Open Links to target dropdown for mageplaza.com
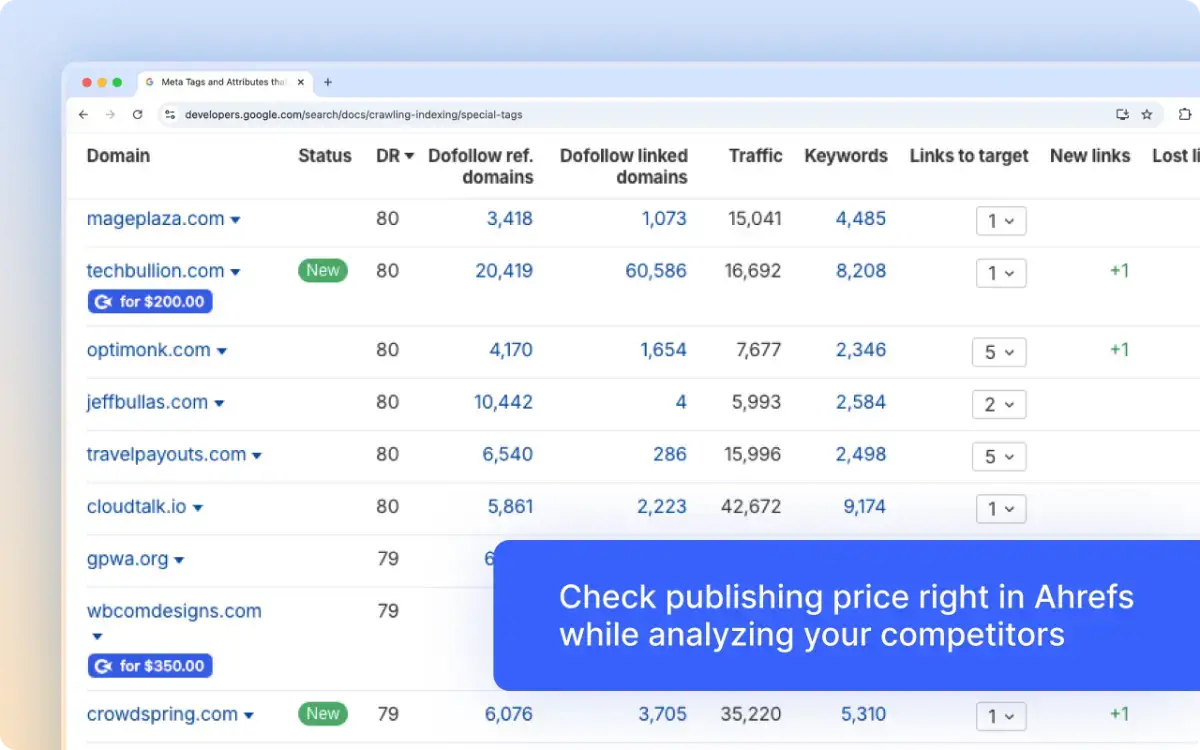The image size is (1200, 750). click(1001, 221)
